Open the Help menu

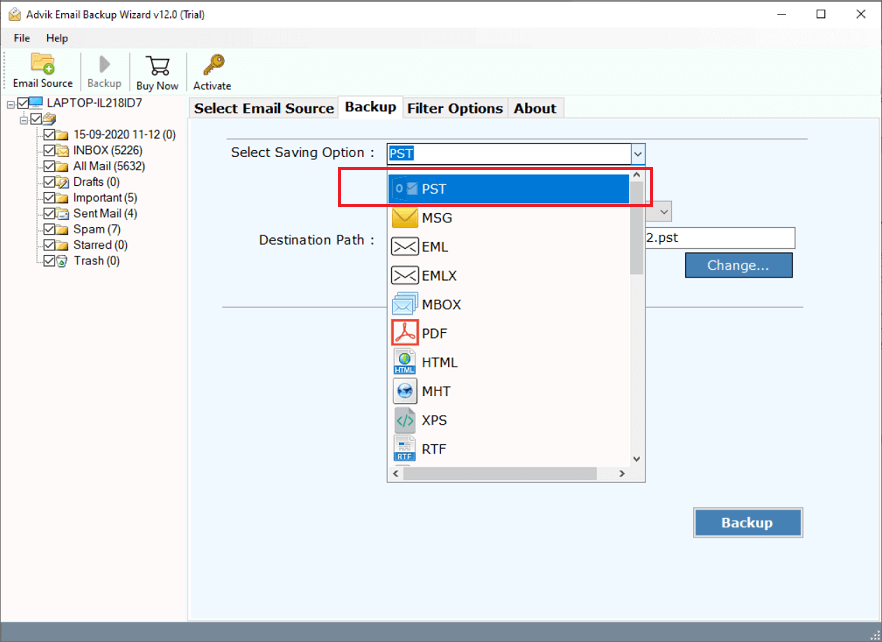[57, 38]
